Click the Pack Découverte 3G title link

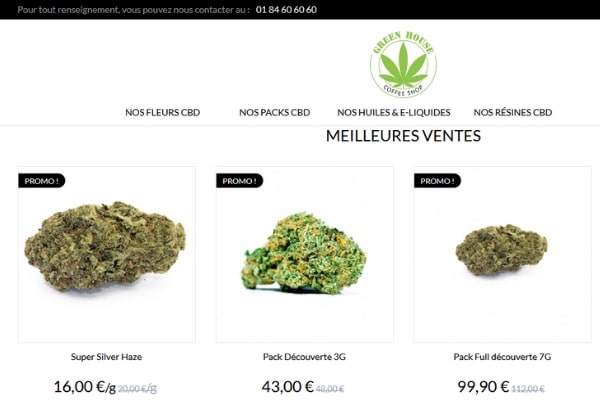coord(304,357)
